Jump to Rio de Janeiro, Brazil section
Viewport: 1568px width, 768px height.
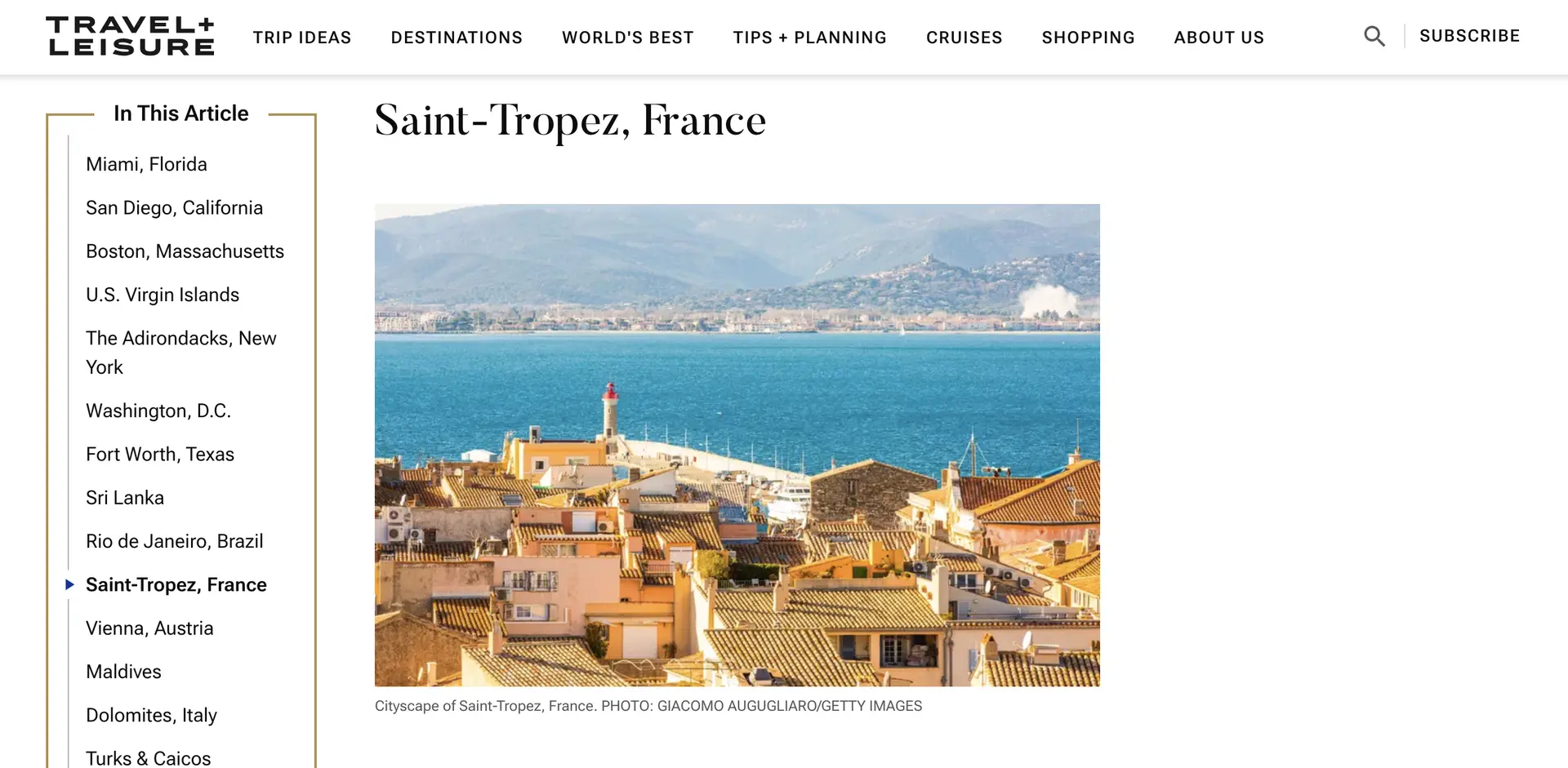[174, 541]
